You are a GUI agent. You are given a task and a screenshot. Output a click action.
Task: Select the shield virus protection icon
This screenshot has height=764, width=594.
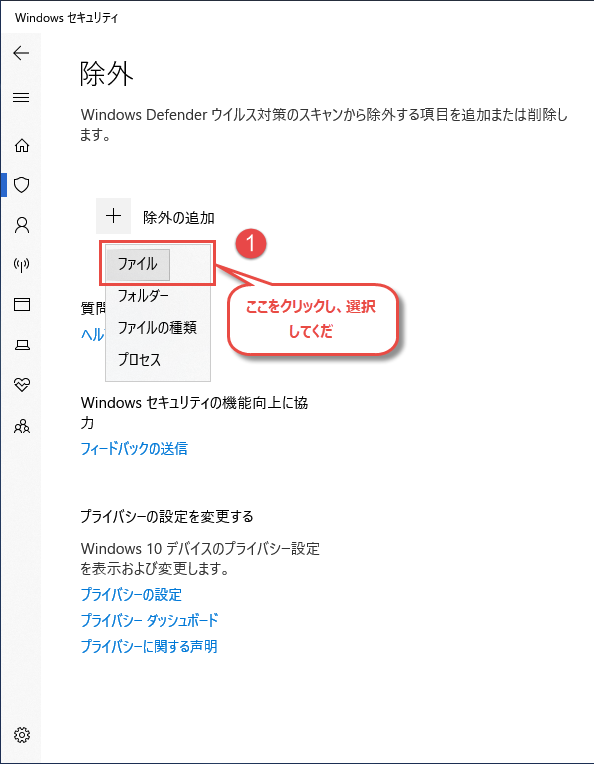[22, 185]
